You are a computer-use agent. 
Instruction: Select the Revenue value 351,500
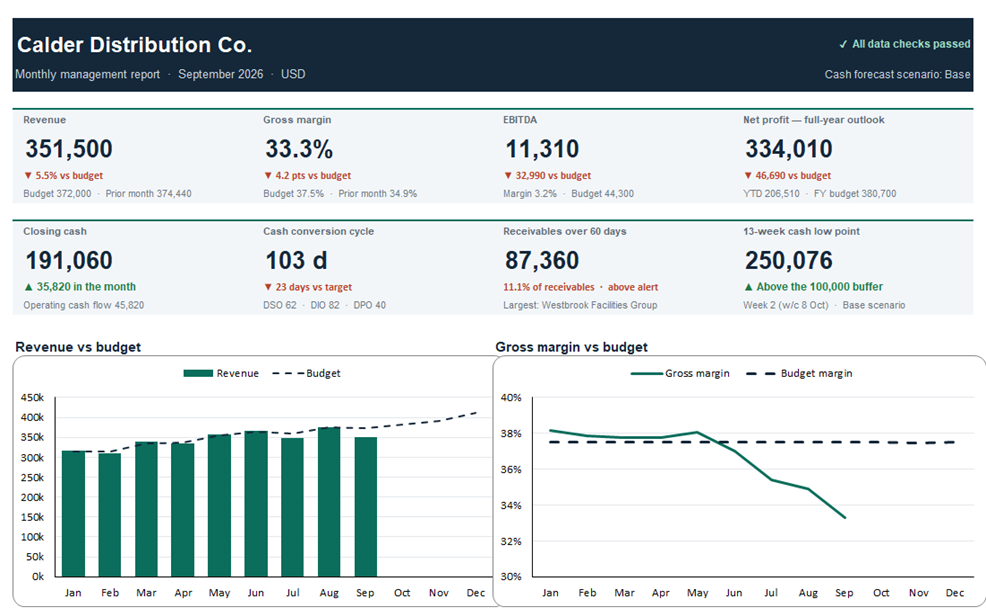pos(69,149)
